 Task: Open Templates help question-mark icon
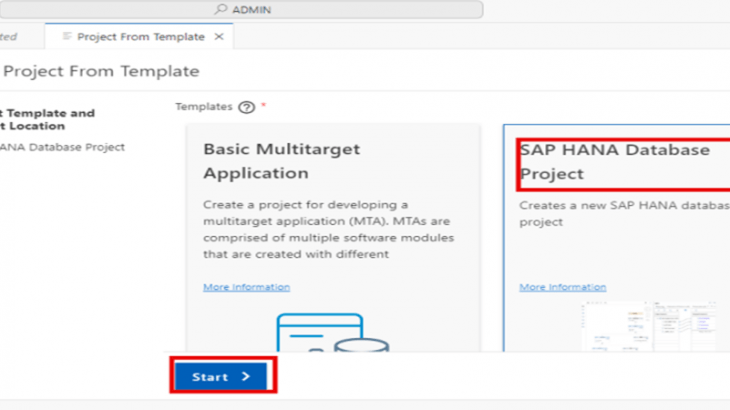pyautogui.click(x=246, y=107)
